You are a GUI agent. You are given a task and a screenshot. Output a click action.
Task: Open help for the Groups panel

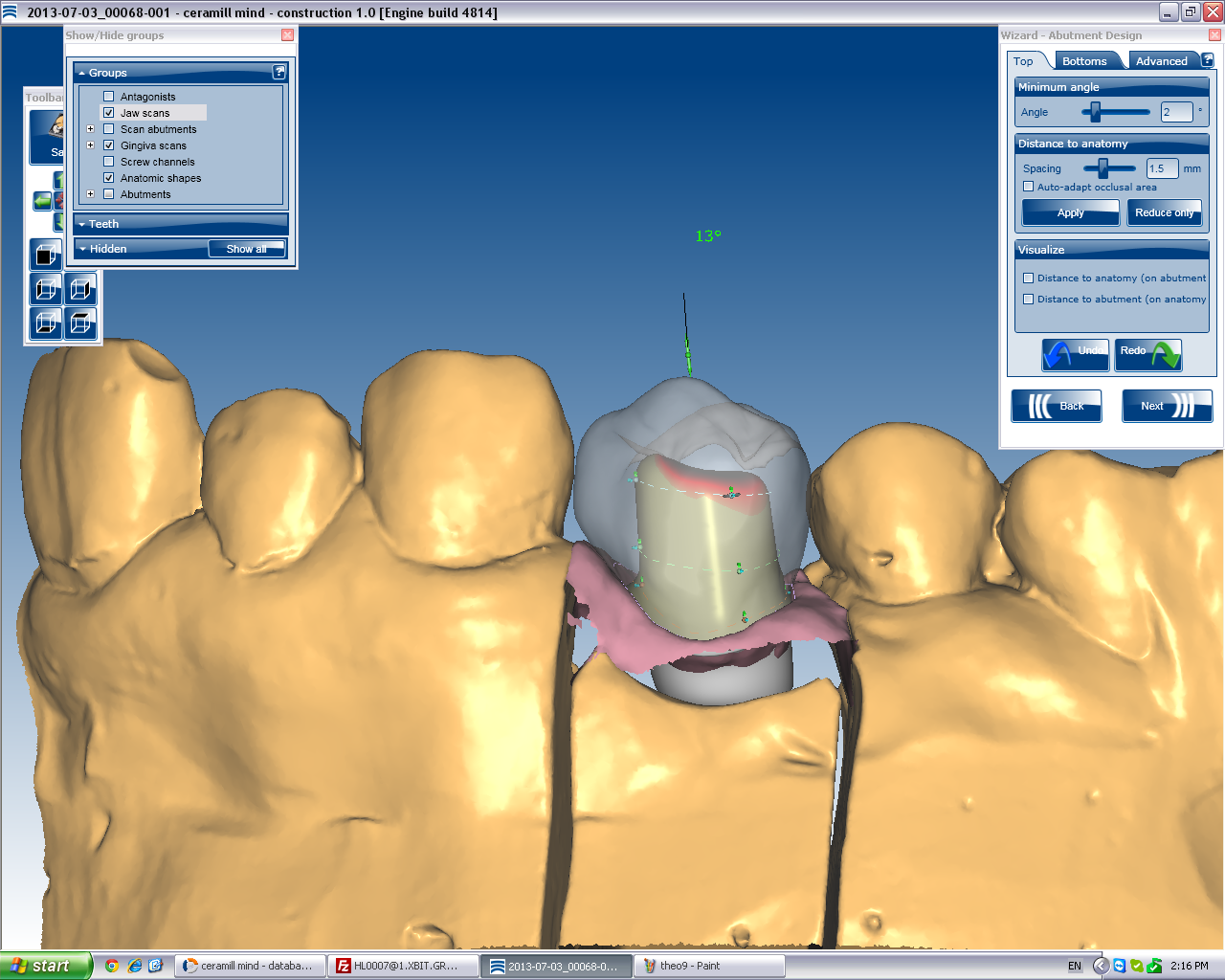(278, 72)
